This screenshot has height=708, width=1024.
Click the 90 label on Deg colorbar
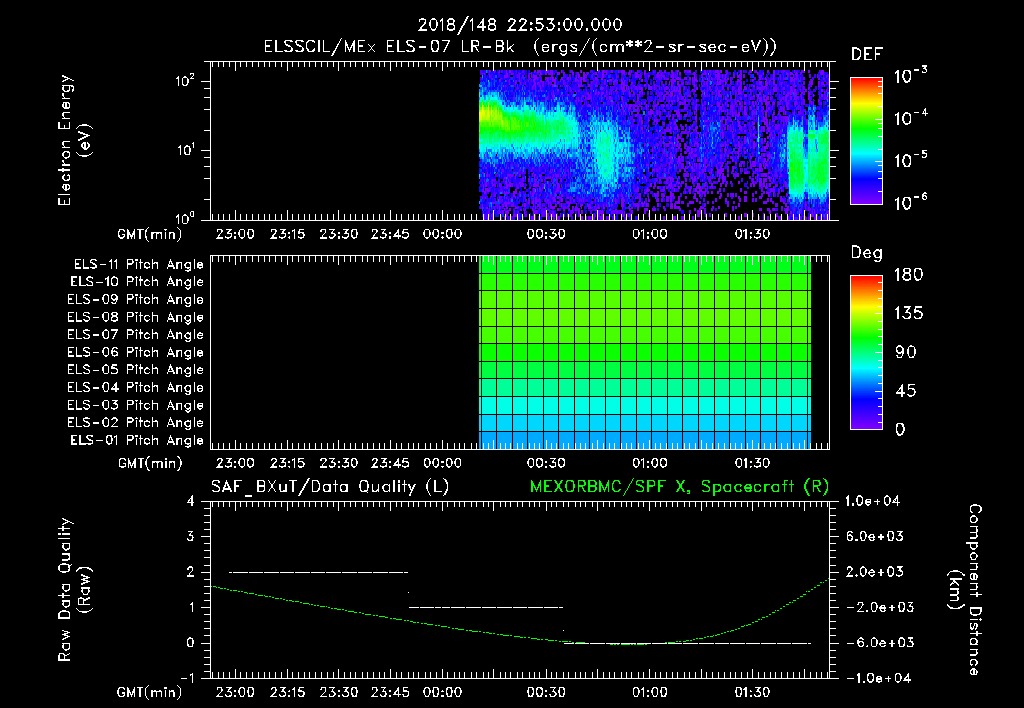tap(906, 352)
